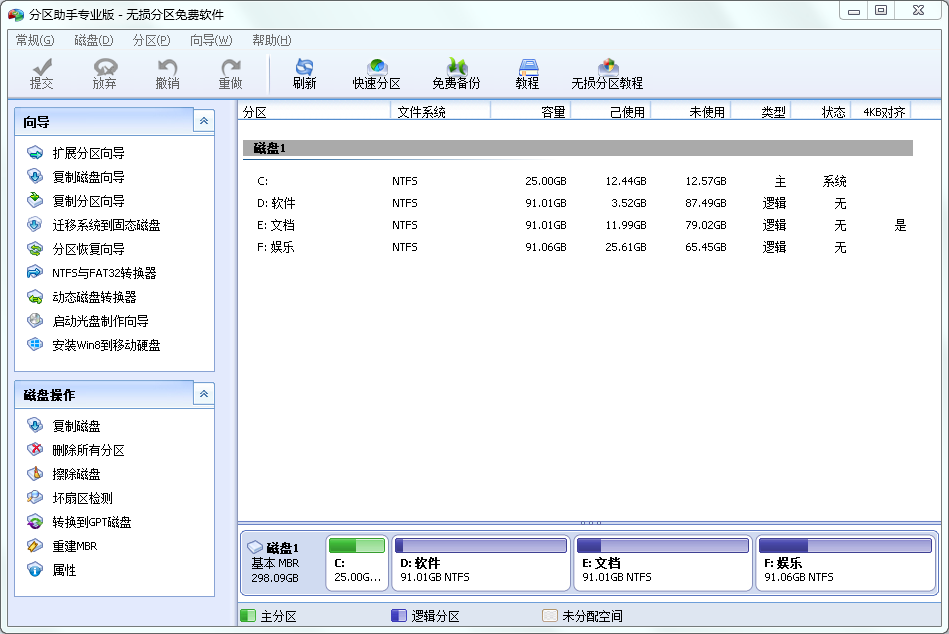Select D: 软件 block in disk map
The width and height of the screenshot is (949, 634).
coord(481,563)
